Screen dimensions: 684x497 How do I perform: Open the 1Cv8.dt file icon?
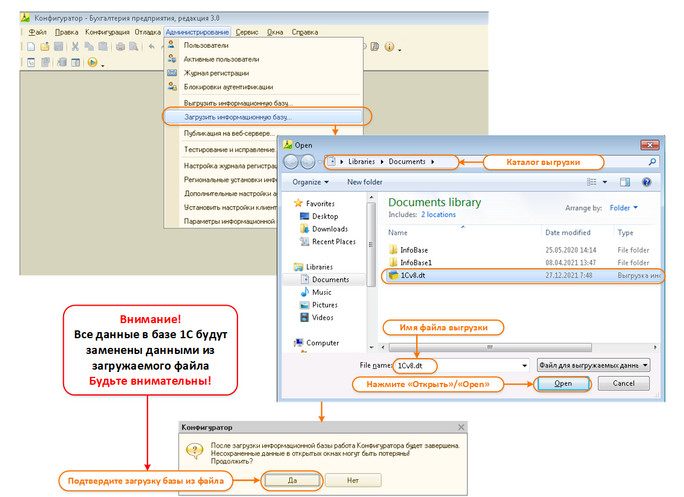pos(393,275)
